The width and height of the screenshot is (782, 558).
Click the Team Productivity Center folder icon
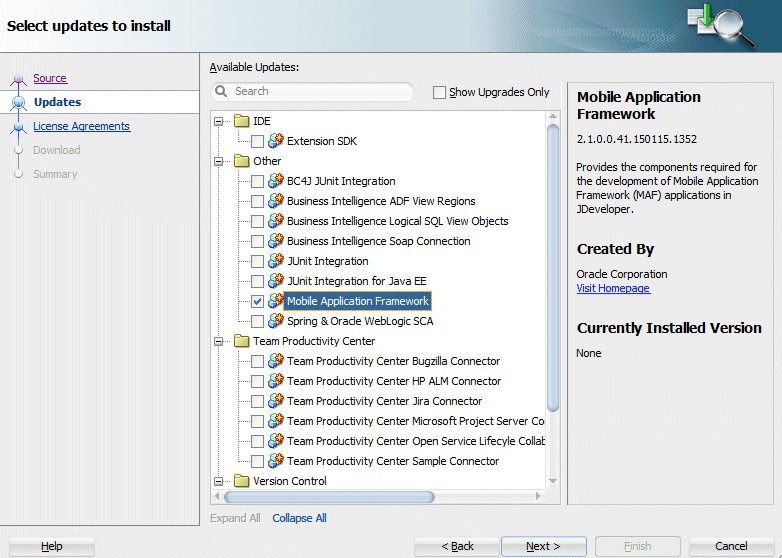241,341
